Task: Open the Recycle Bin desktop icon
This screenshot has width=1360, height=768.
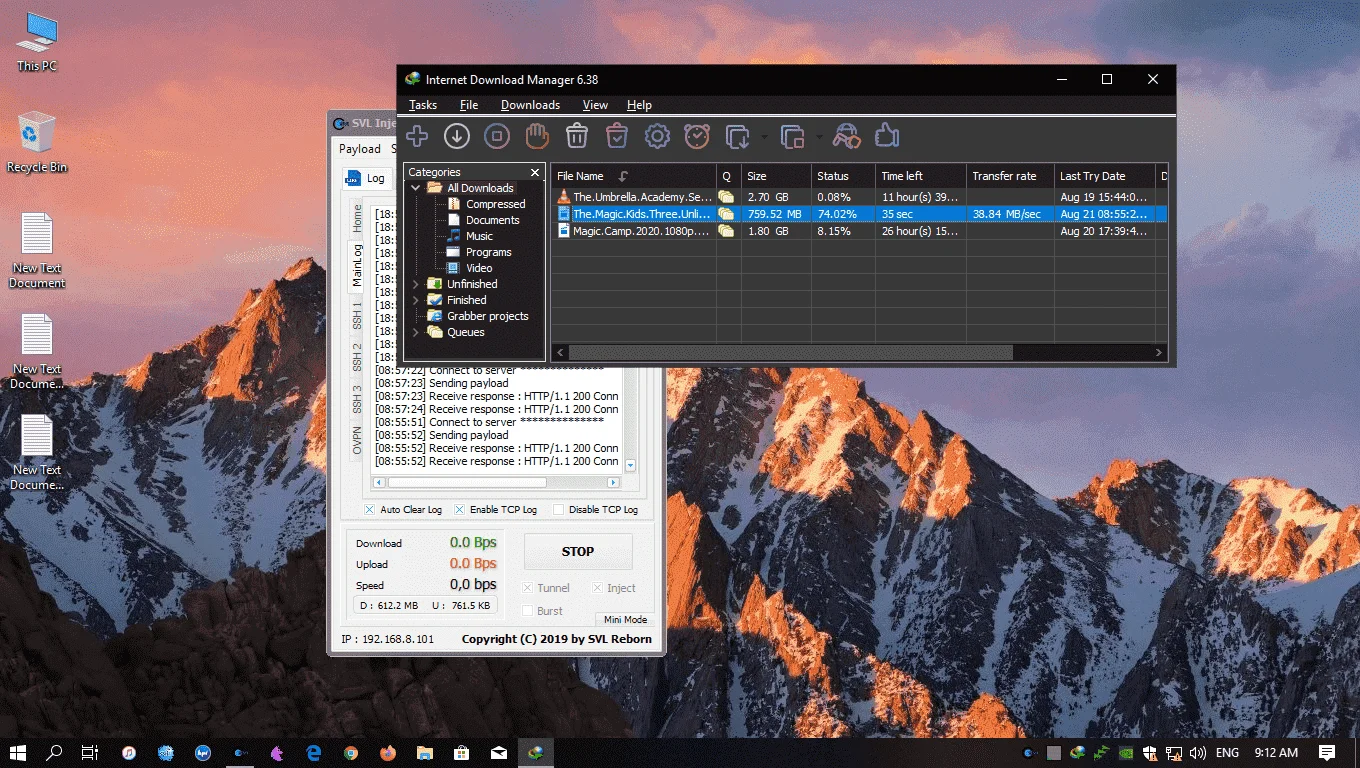Action: pyautogui.click(x=37, y=142)
